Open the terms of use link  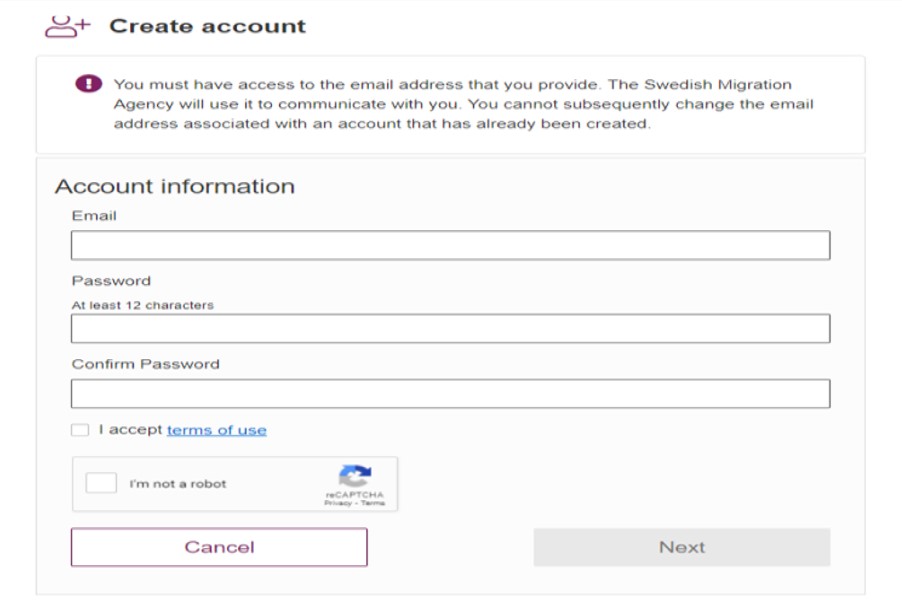pos(216,430)
